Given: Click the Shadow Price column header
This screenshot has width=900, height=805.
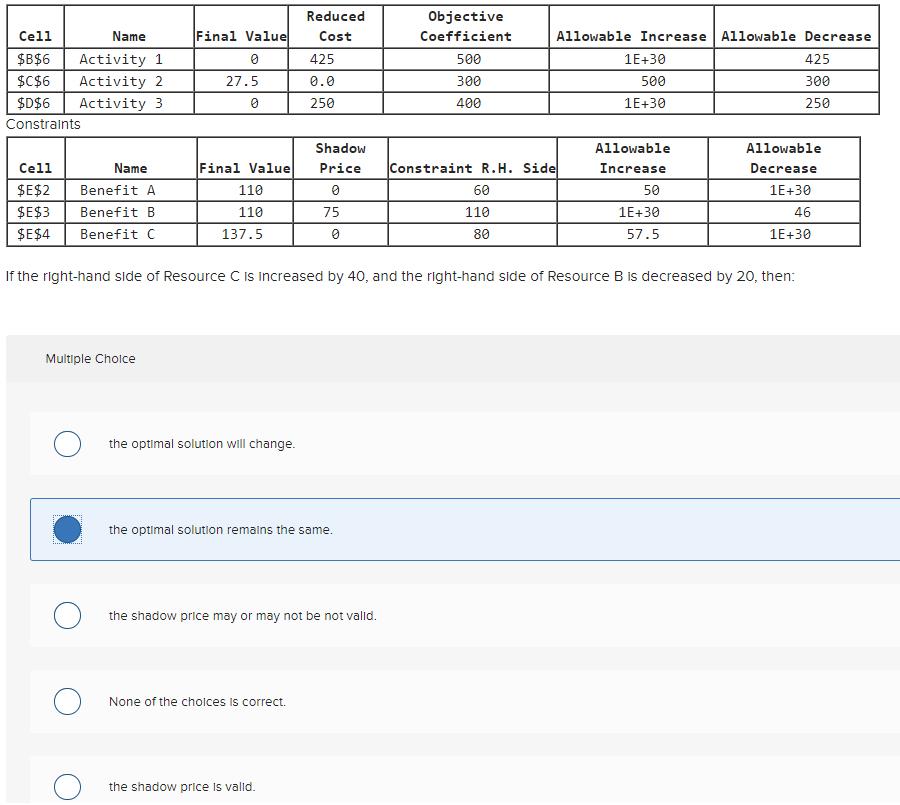Looking at the screenshot, I should pyautogui.click(x=342, y=157).
